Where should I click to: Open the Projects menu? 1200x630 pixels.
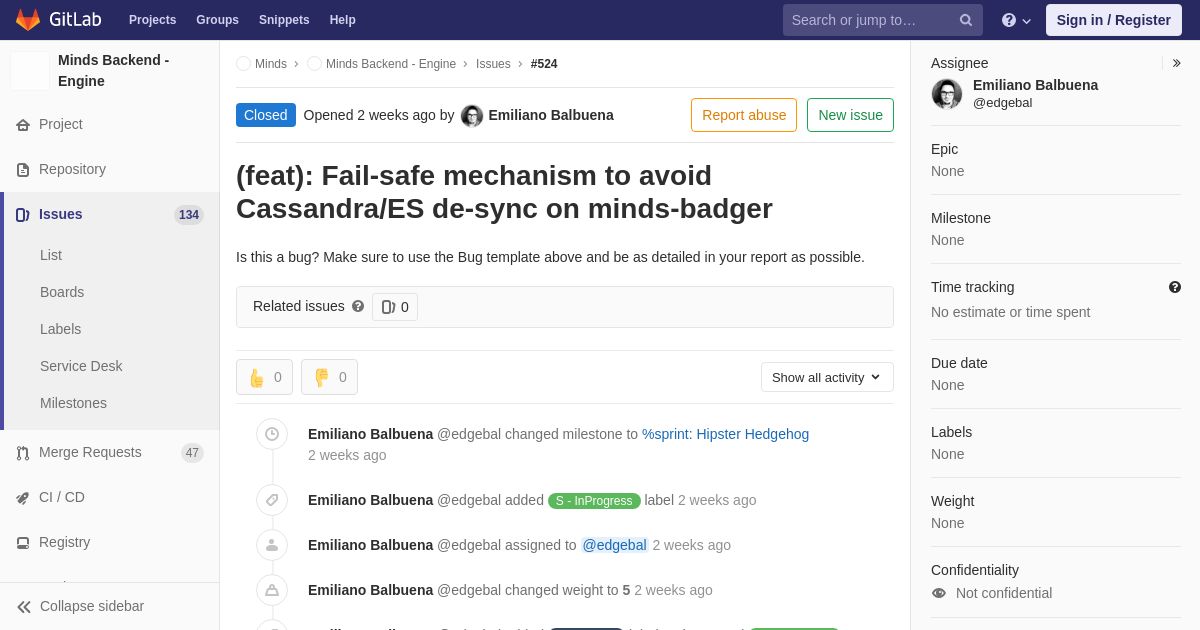pyautogui.click(x=152, y=20)
